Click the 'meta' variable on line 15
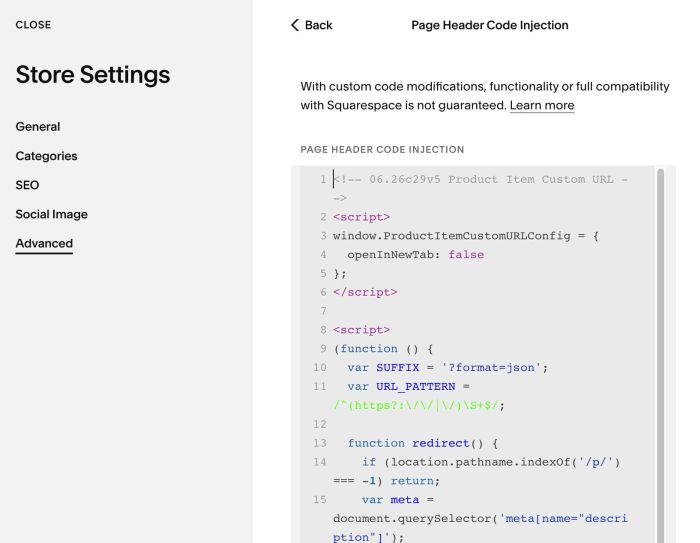Screen dimensions: 700x543 (404, 500)
